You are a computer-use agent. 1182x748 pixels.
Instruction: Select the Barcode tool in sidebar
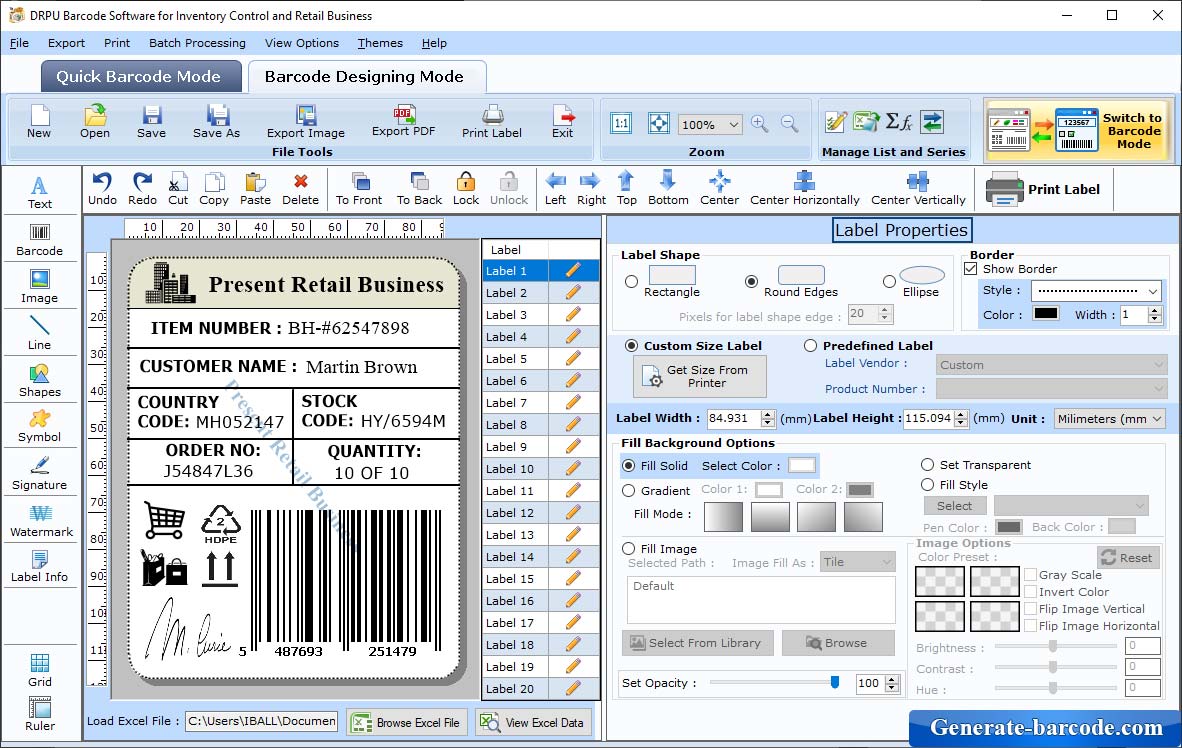40,240
